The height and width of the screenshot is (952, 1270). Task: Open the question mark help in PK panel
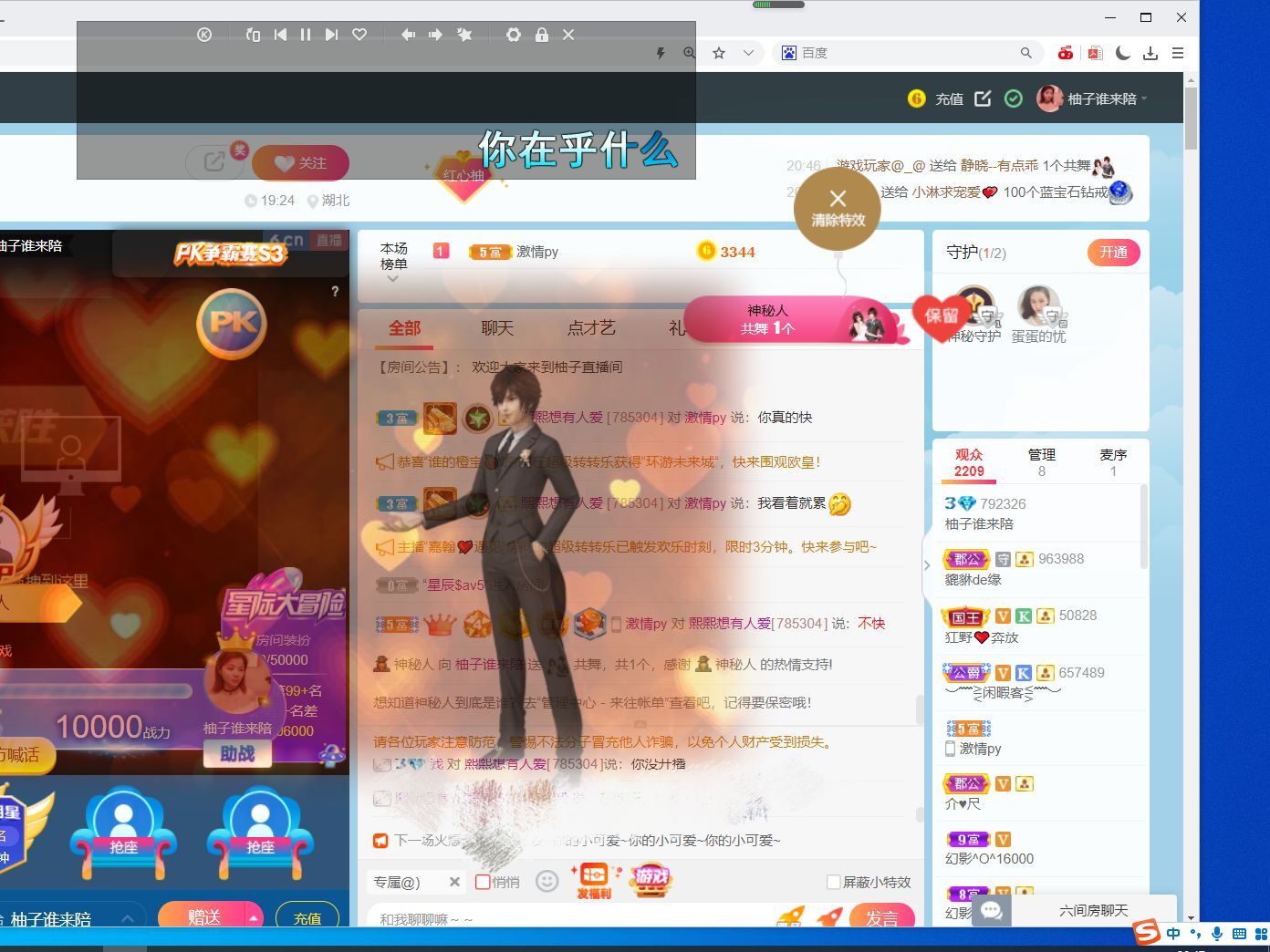tap(335, 291)
